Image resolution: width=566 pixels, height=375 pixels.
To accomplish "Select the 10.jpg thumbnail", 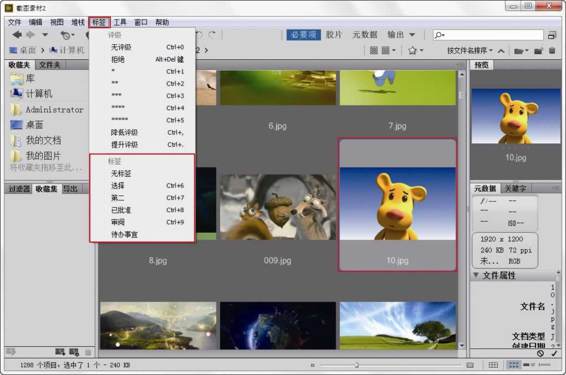I will pyautogui.click(x=397, y=205).
